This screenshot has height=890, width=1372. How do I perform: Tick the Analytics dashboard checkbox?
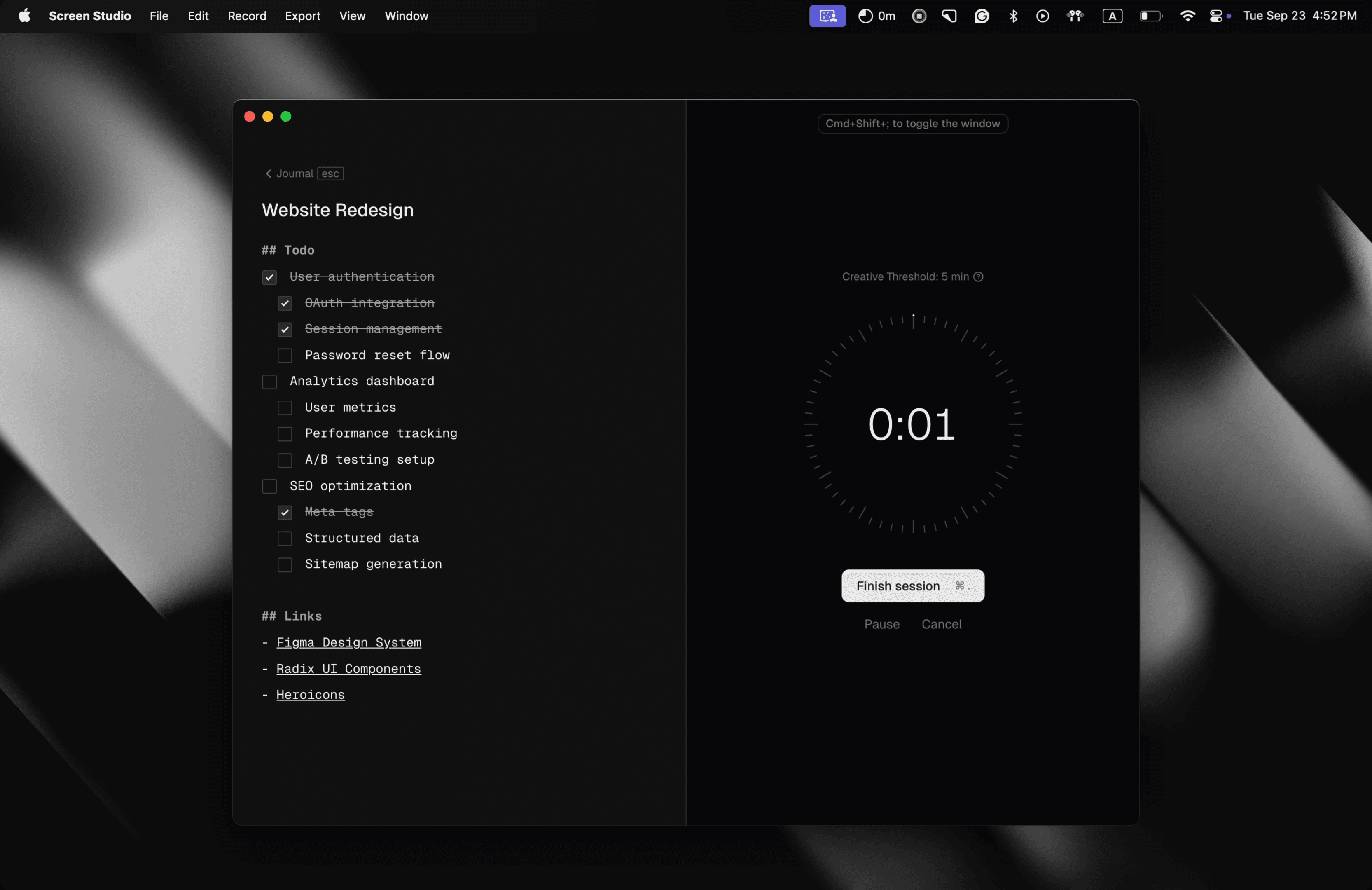click(x=269, y=382)
